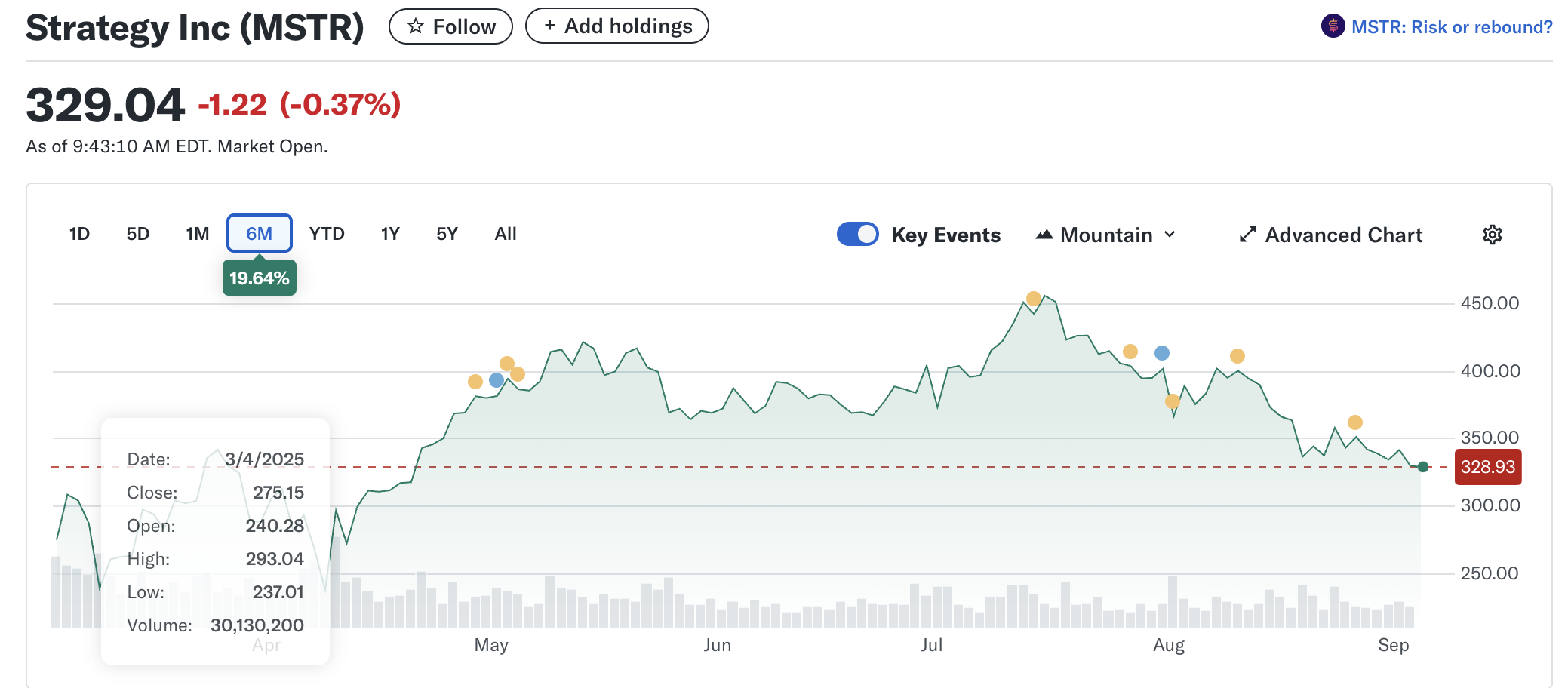Click the green endpoint dot on price line
The image size is (1568, 688).
click(x=1423, y=467)
